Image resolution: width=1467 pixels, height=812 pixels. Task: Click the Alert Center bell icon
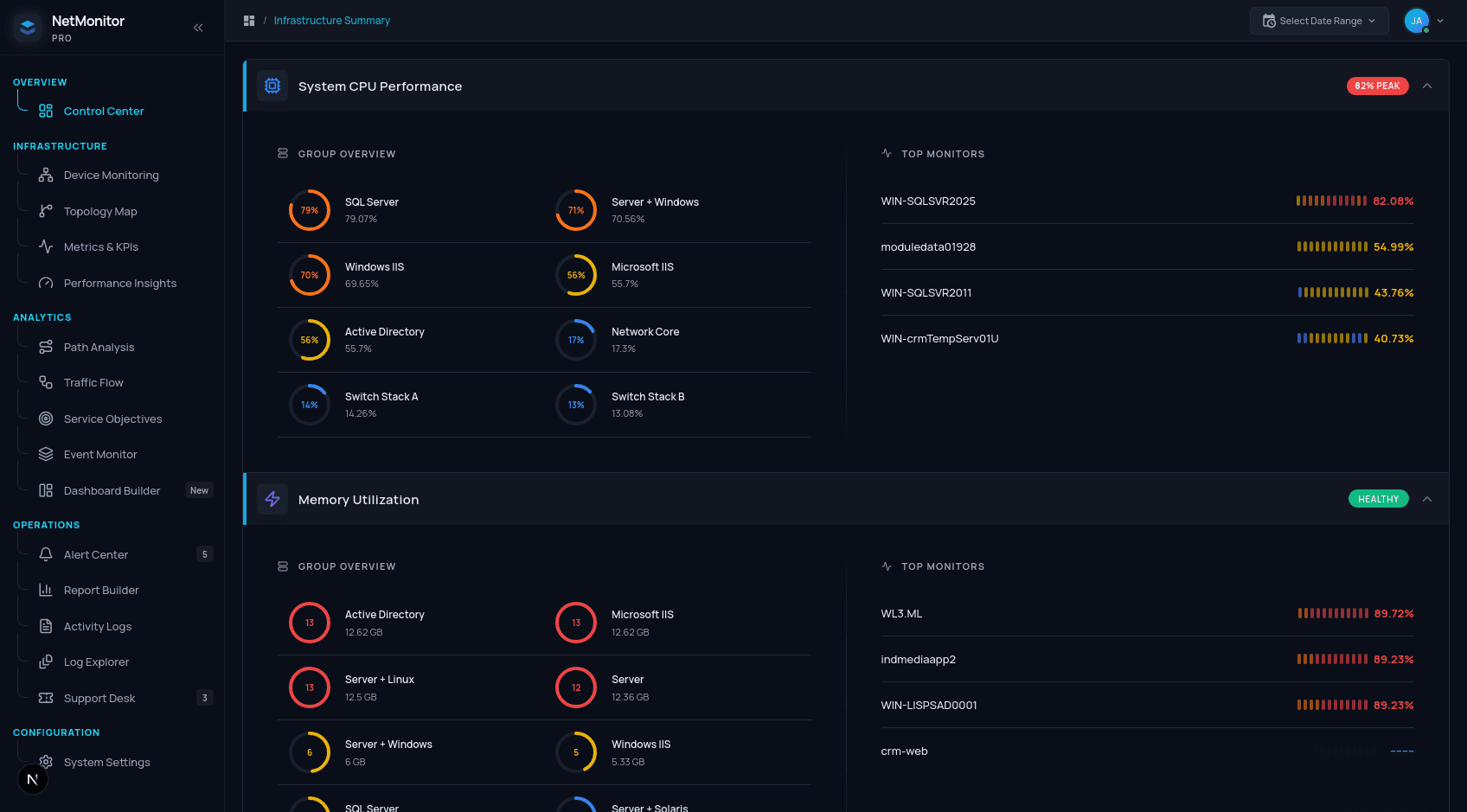point(46,554)
